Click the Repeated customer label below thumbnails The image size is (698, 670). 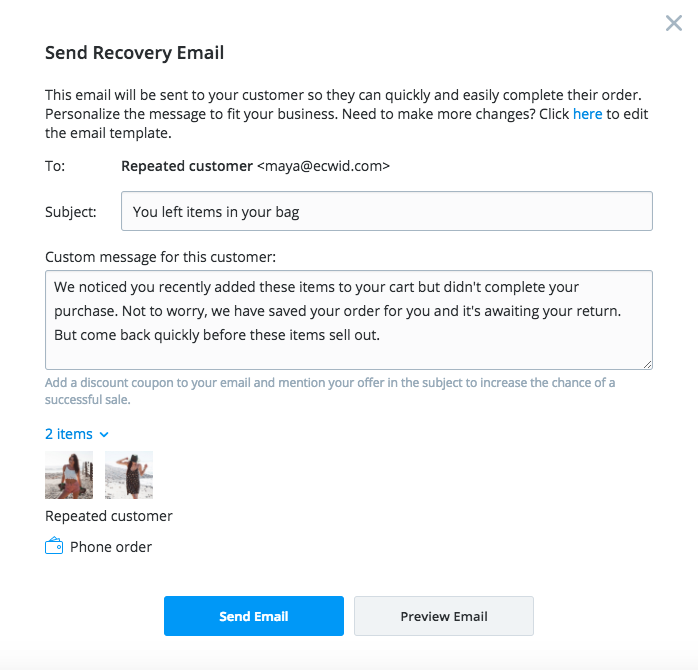(109, 516)
